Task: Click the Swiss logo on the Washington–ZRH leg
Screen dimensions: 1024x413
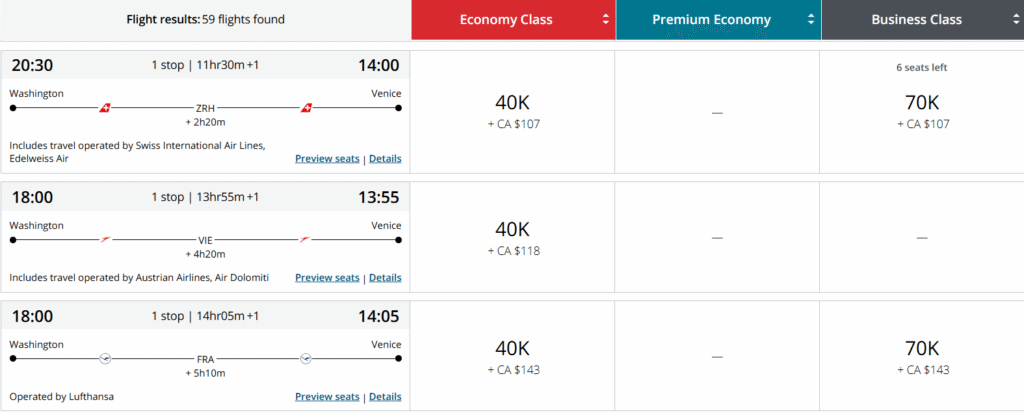Action: [x=104, y=107]
